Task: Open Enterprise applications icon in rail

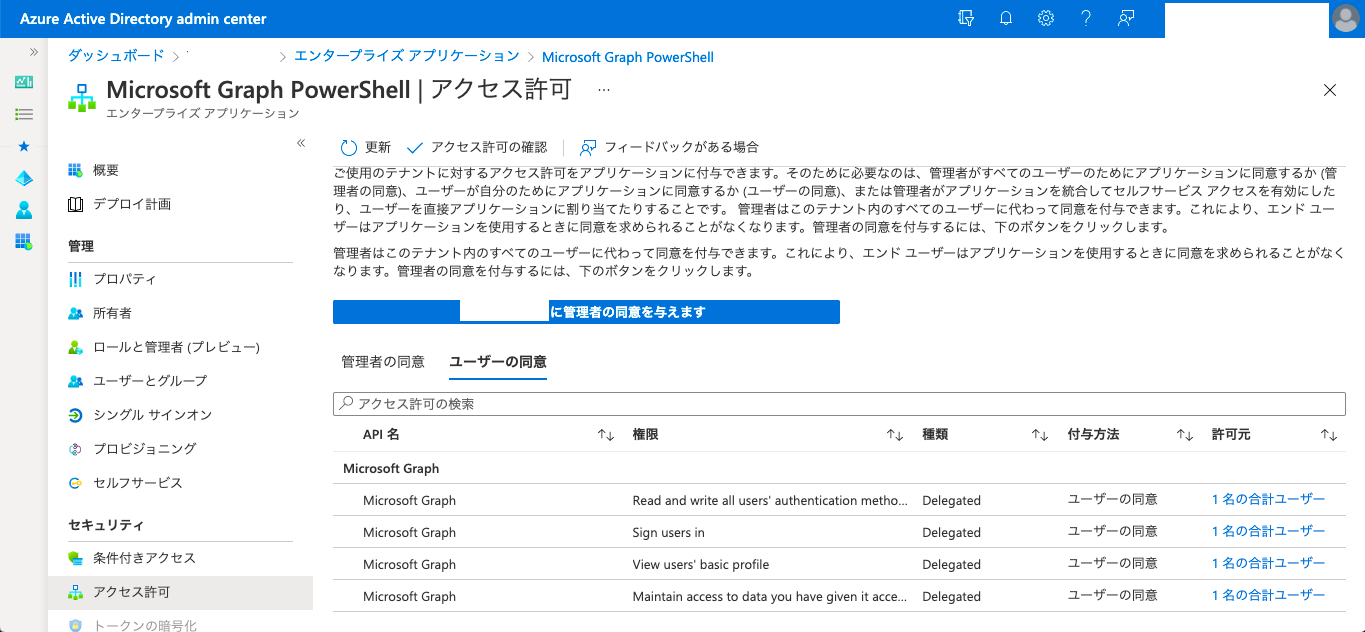Action: click(x=24, y=242)
